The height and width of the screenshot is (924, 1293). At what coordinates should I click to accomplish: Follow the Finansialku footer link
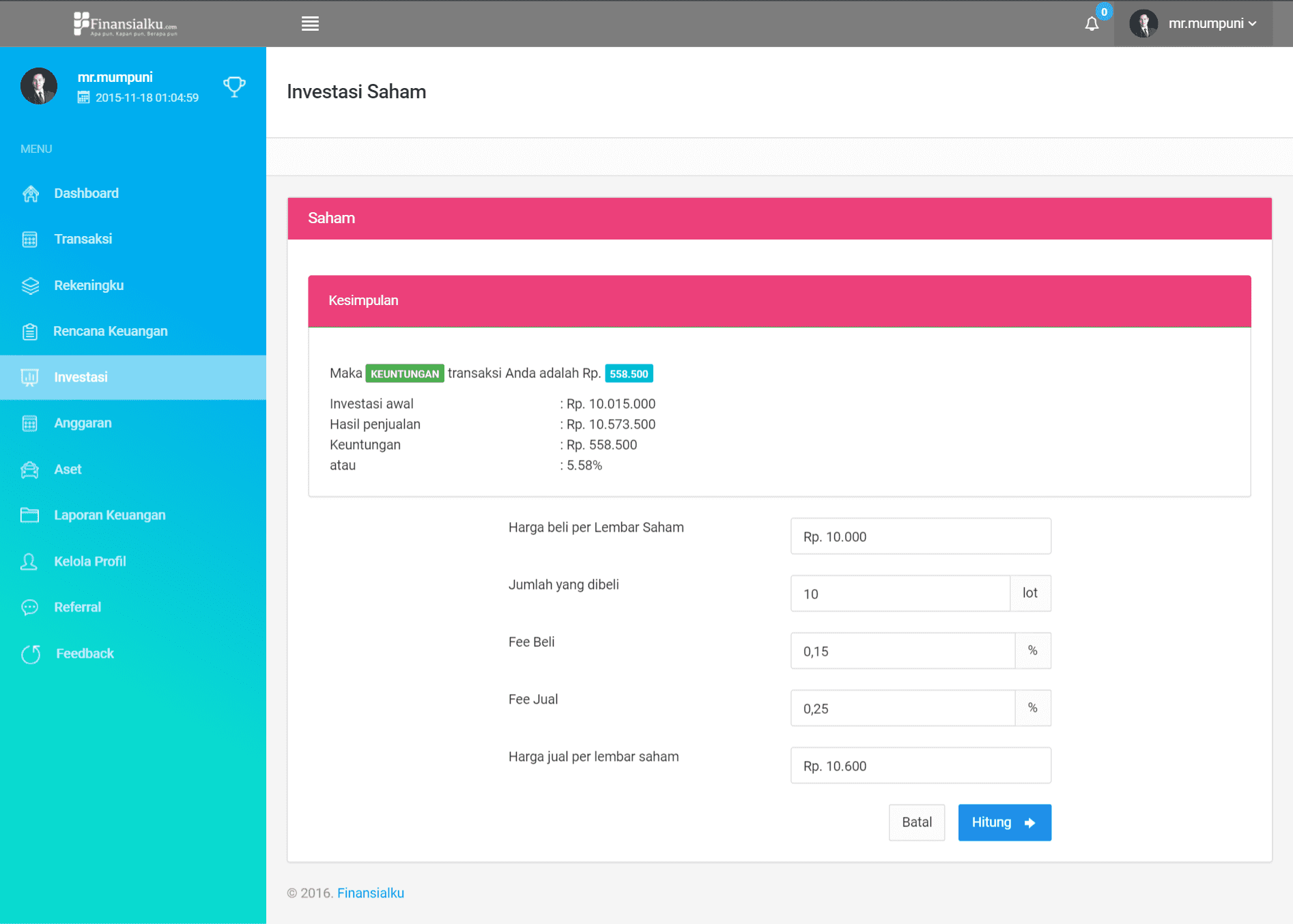coord(370,893)
